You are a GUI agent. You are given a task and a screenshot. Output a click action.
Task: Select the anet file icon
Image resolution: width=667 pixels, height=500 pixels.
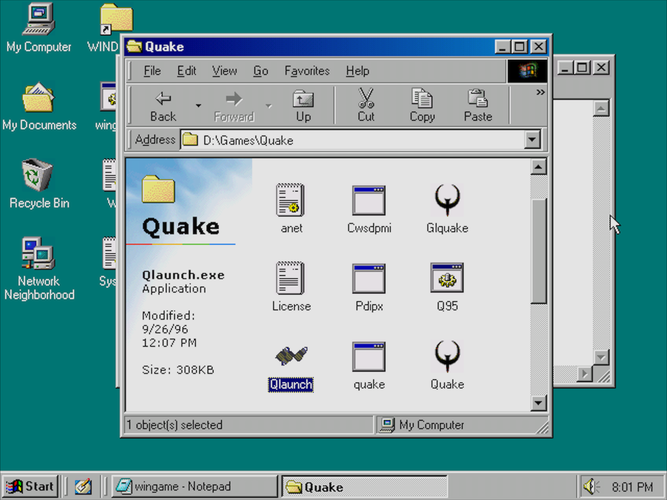291,201
